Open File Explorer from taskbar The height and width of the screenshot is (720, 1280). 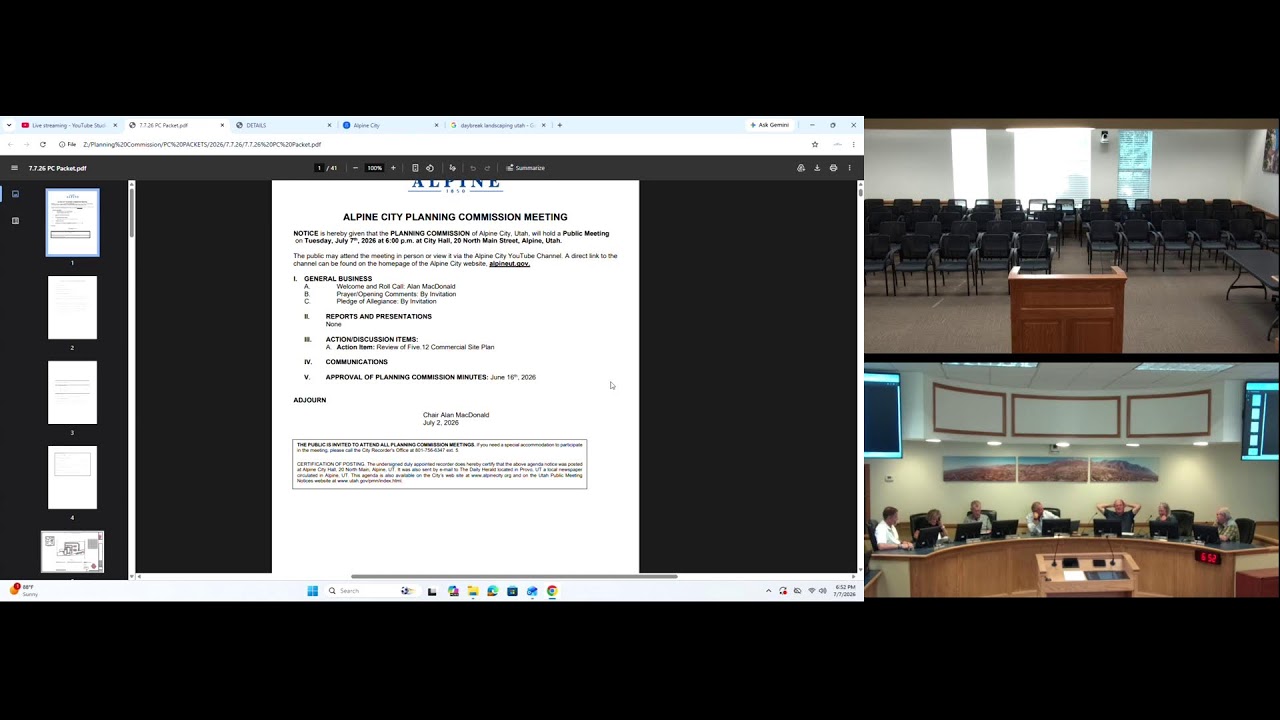[x=473, y=591]
